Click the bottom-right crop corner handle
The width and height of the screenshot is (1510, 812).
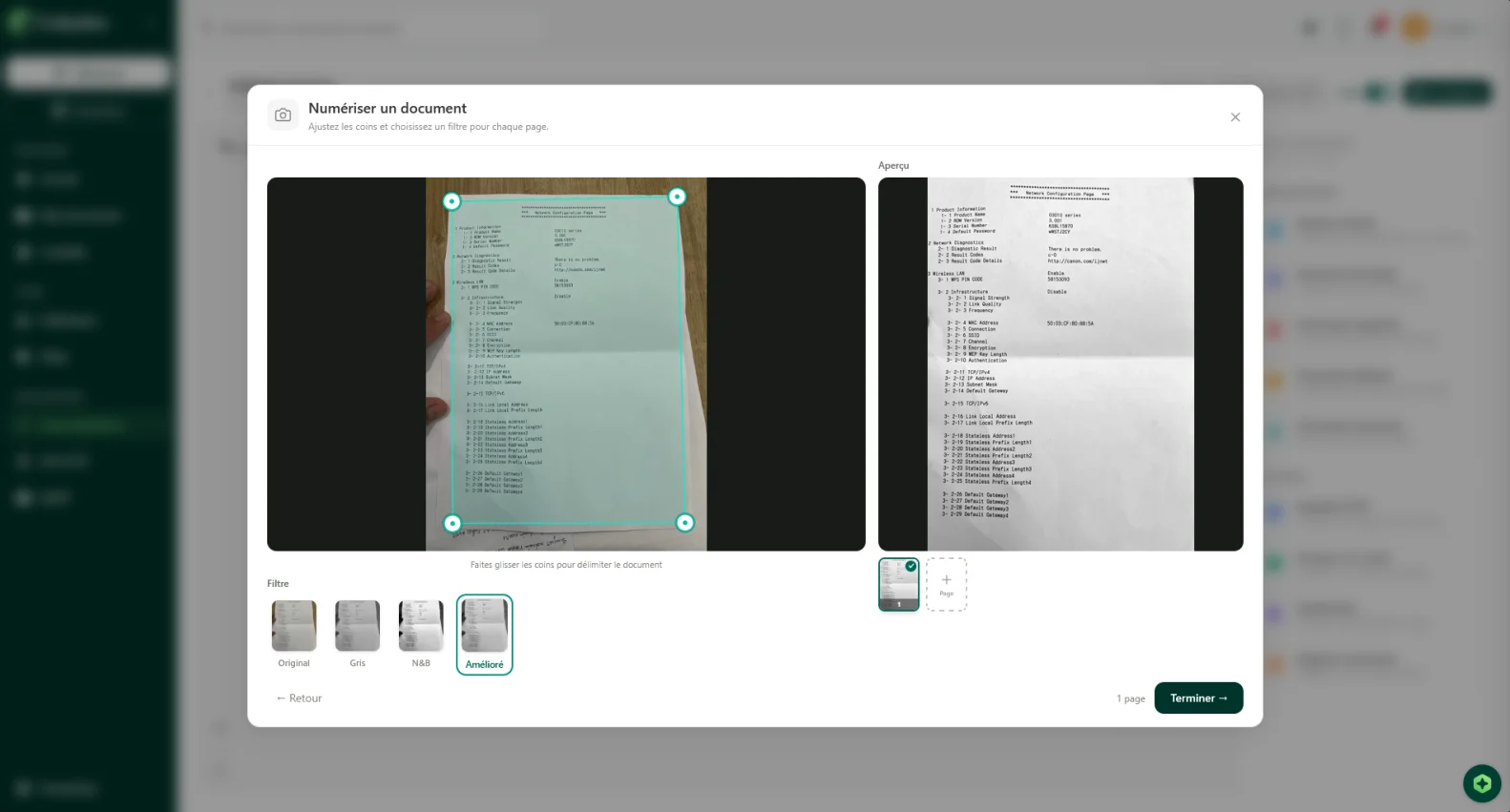684,523
